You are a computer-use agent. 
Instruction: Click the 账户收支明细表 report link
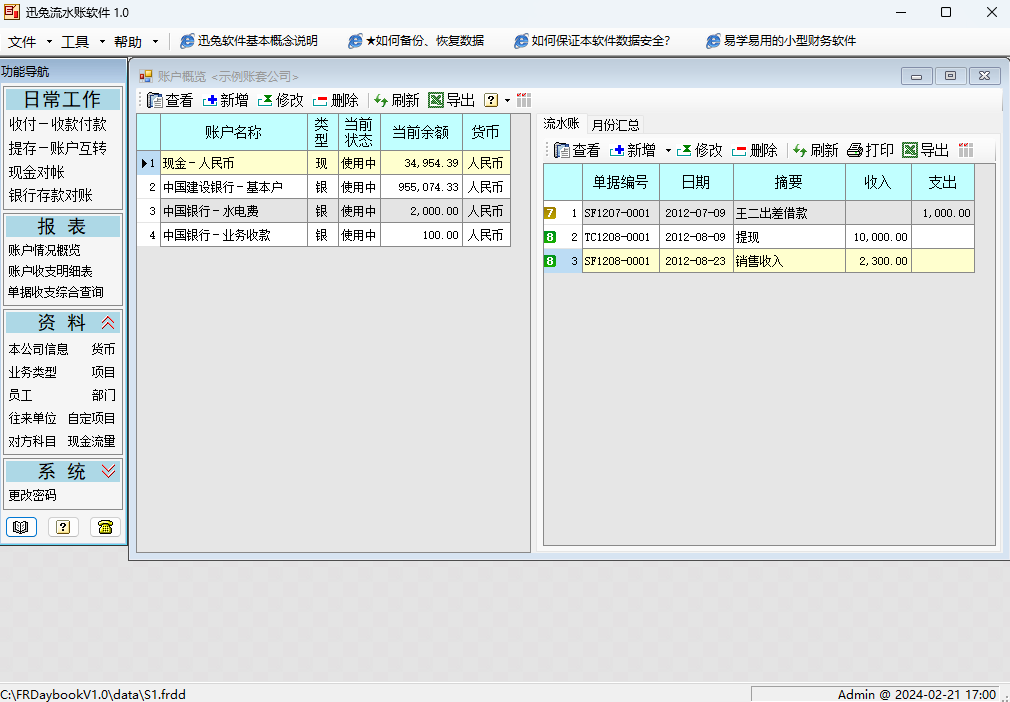coord(51,271)
